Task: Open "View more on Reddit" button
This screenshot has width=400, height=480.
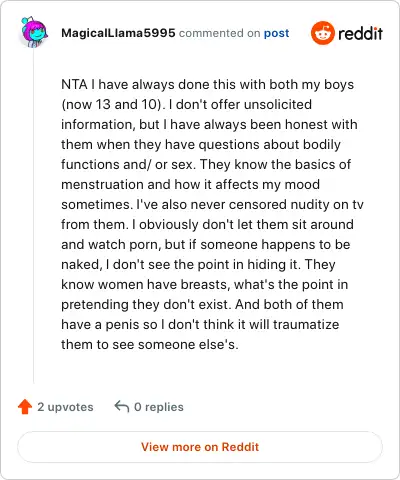Action: coord(200,447)
